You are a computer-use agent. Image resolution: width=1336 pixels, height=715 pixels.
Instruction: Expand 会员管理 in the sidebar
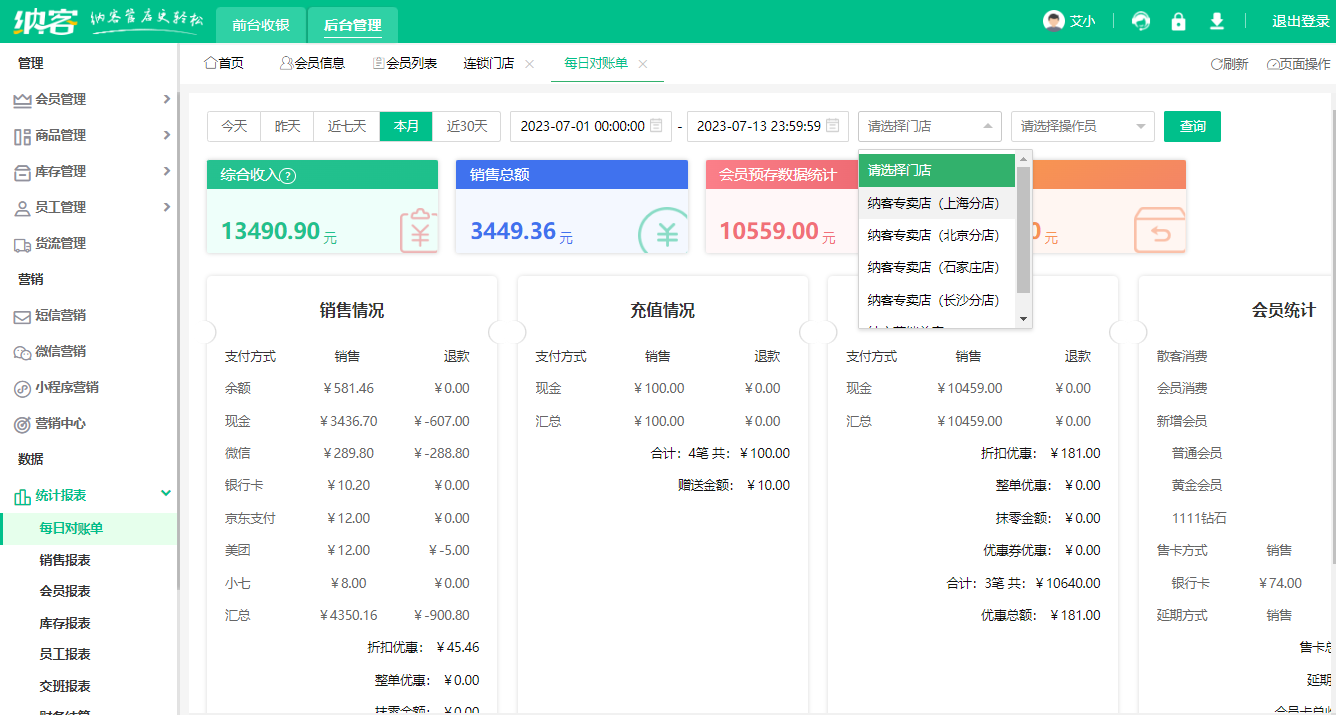[x=90, y=99]
